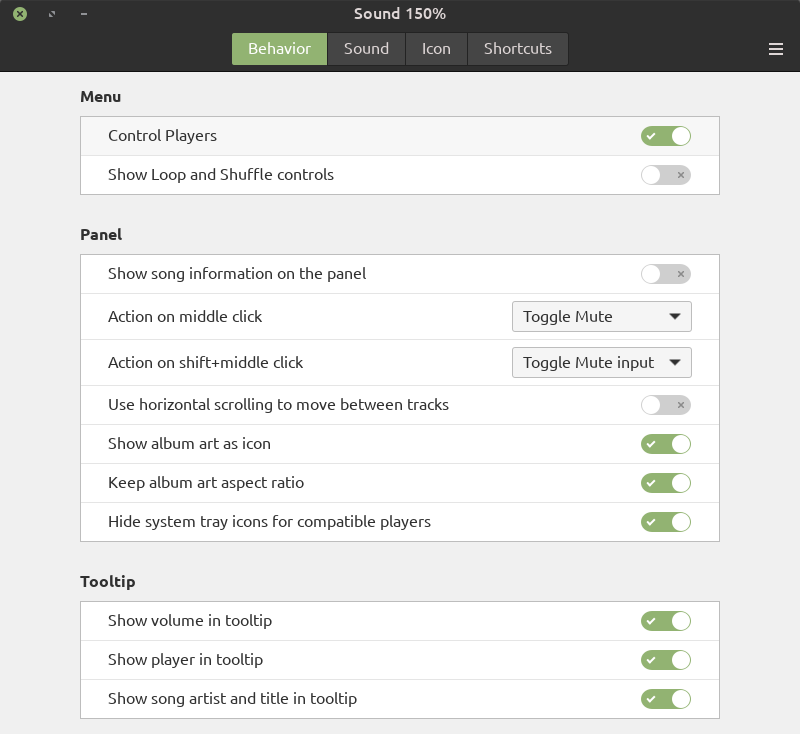
Task: Open the Icon tab
Action: pyautogui.click(x=436, y=49)
